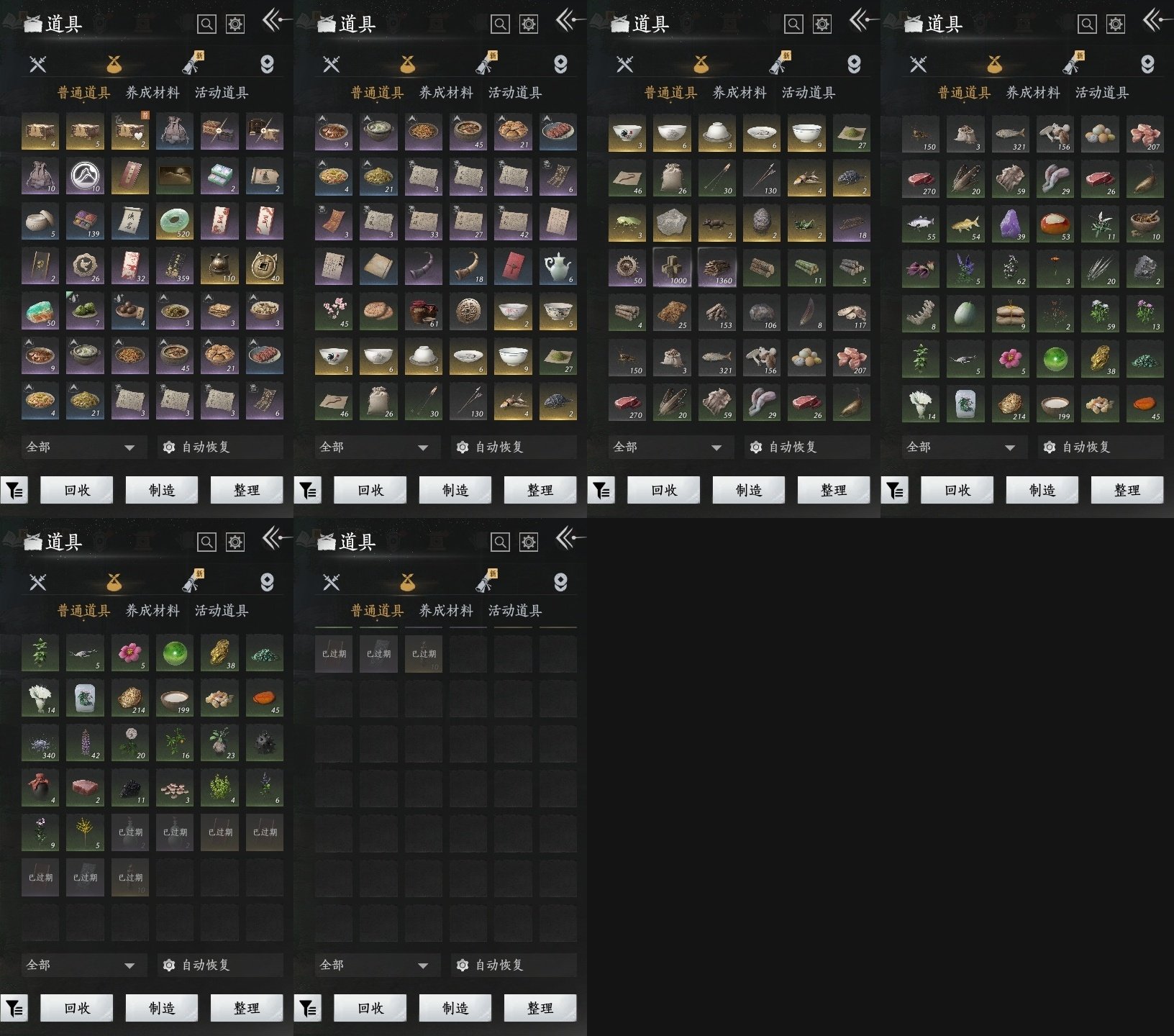Click 整理 button in the nearly empty expired-items panel

pyautogui.click(x=540, y=1008)
